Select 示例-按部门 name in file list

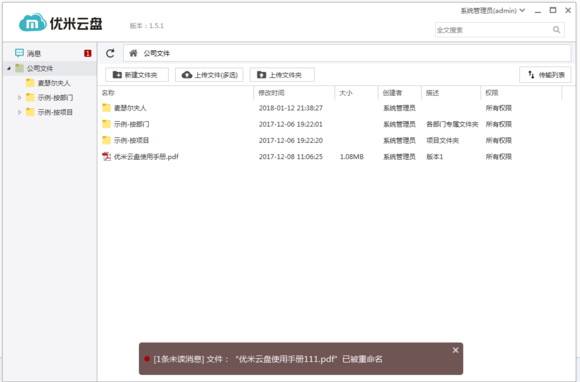tap(131, 124)
